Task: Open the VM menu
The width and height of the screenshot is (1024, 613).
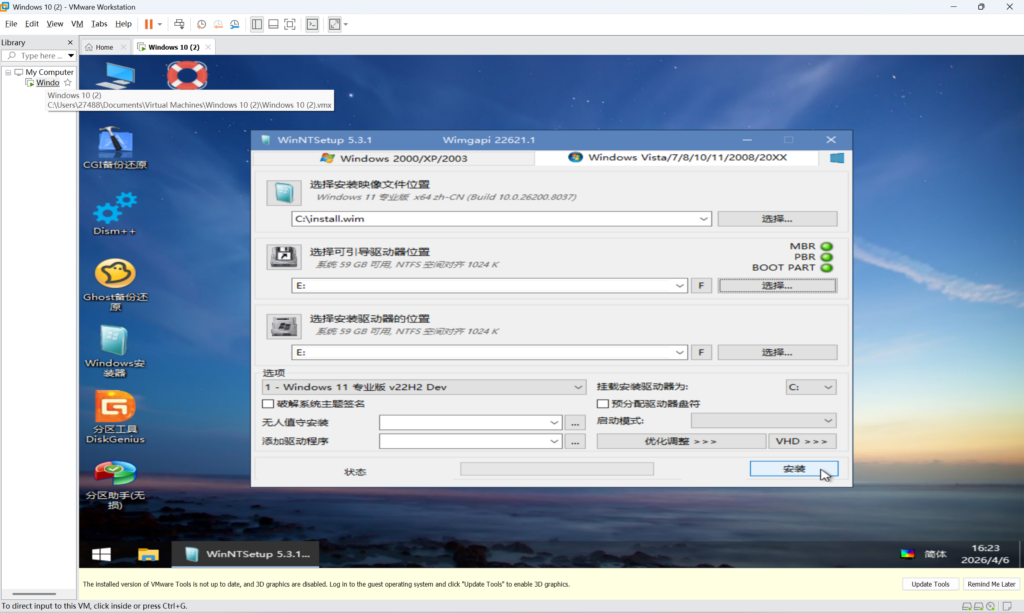Action: click(x=77, y=23)
